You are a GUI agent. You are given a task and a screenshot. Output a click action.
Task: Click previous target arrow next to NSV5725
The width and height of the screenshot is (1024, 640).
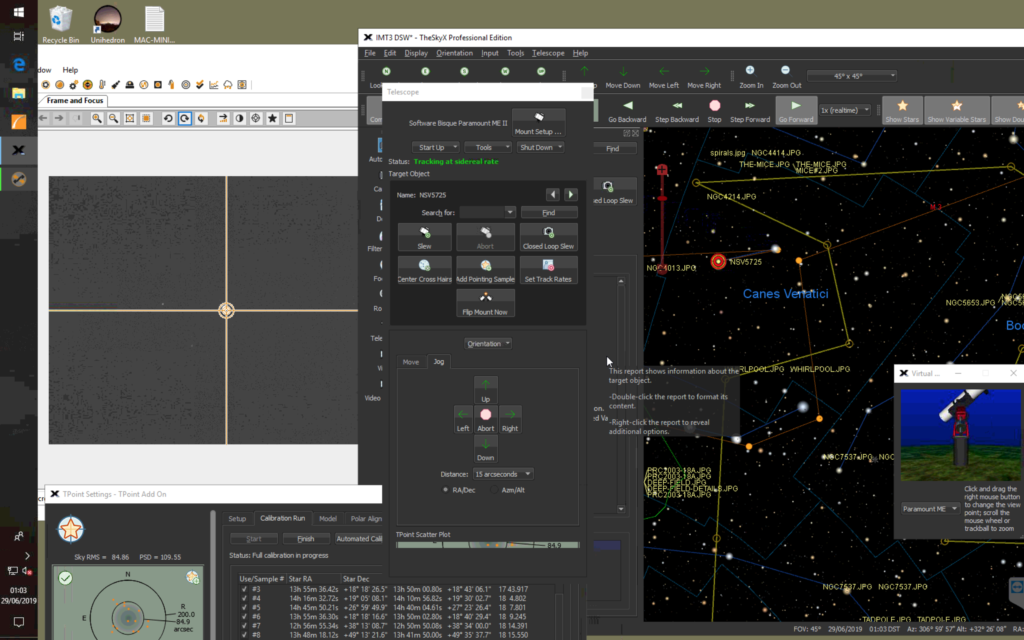point(552,195)
